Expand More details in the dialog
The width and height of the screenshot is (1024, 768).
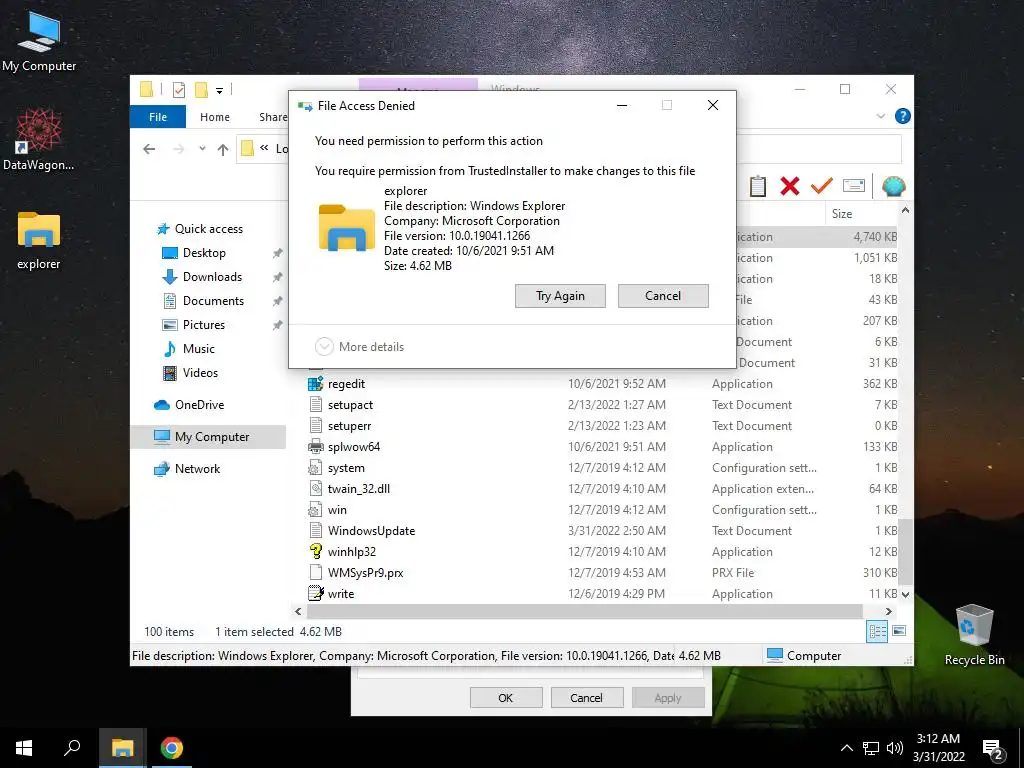(360, 347)
